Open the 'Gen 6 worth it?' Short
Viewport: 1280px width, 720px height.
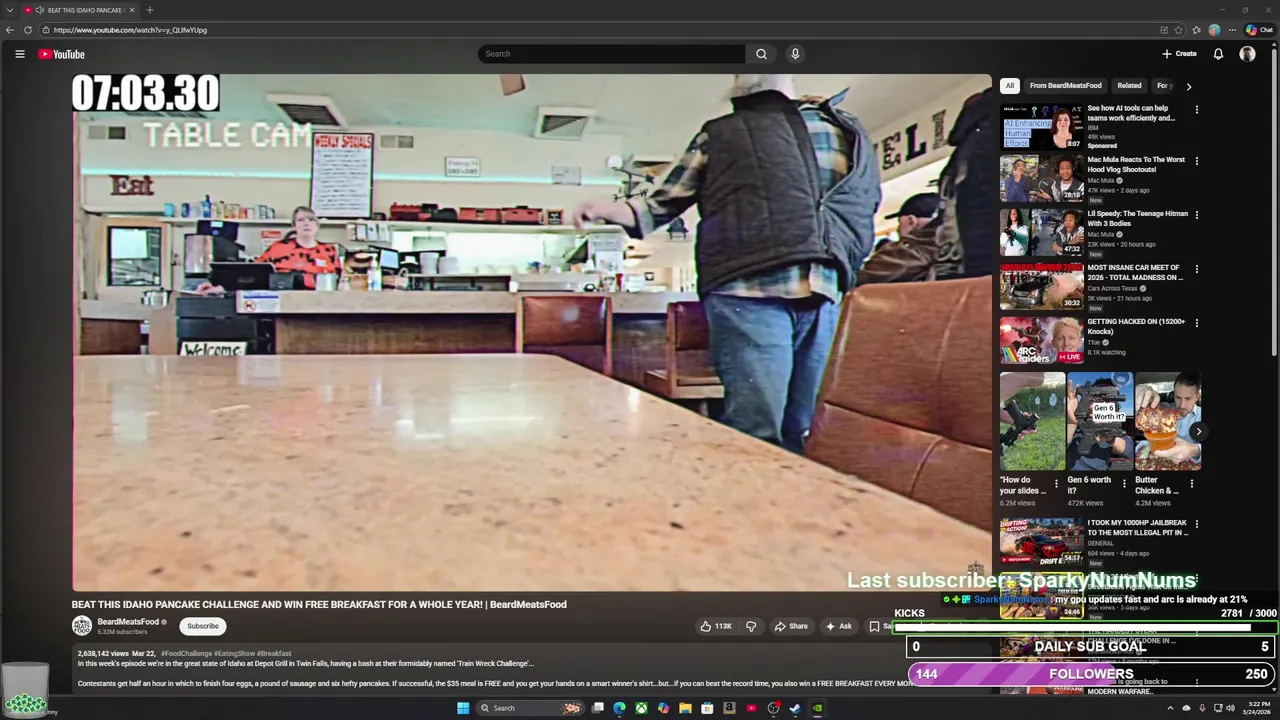coord(1100,421)
